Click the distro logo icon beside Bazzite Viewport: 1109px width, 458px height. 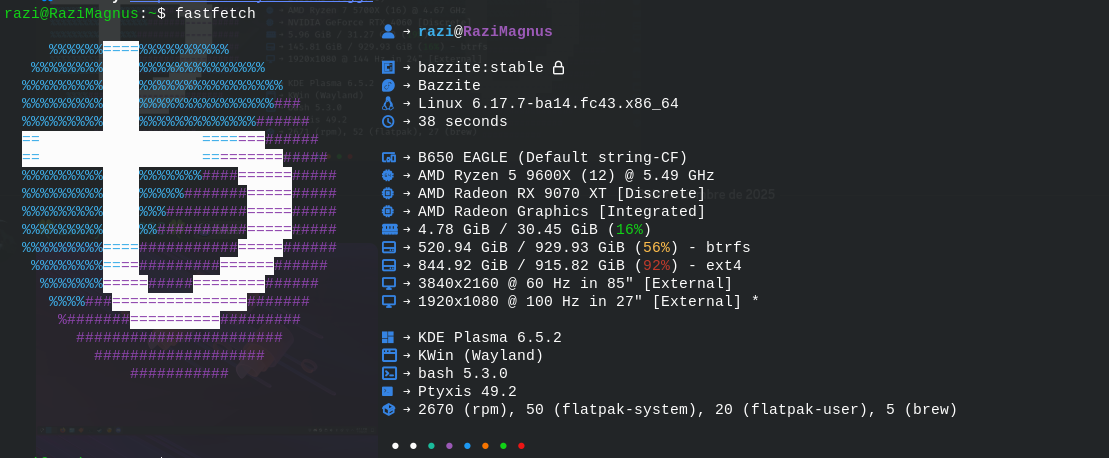[x=388, y=86]
